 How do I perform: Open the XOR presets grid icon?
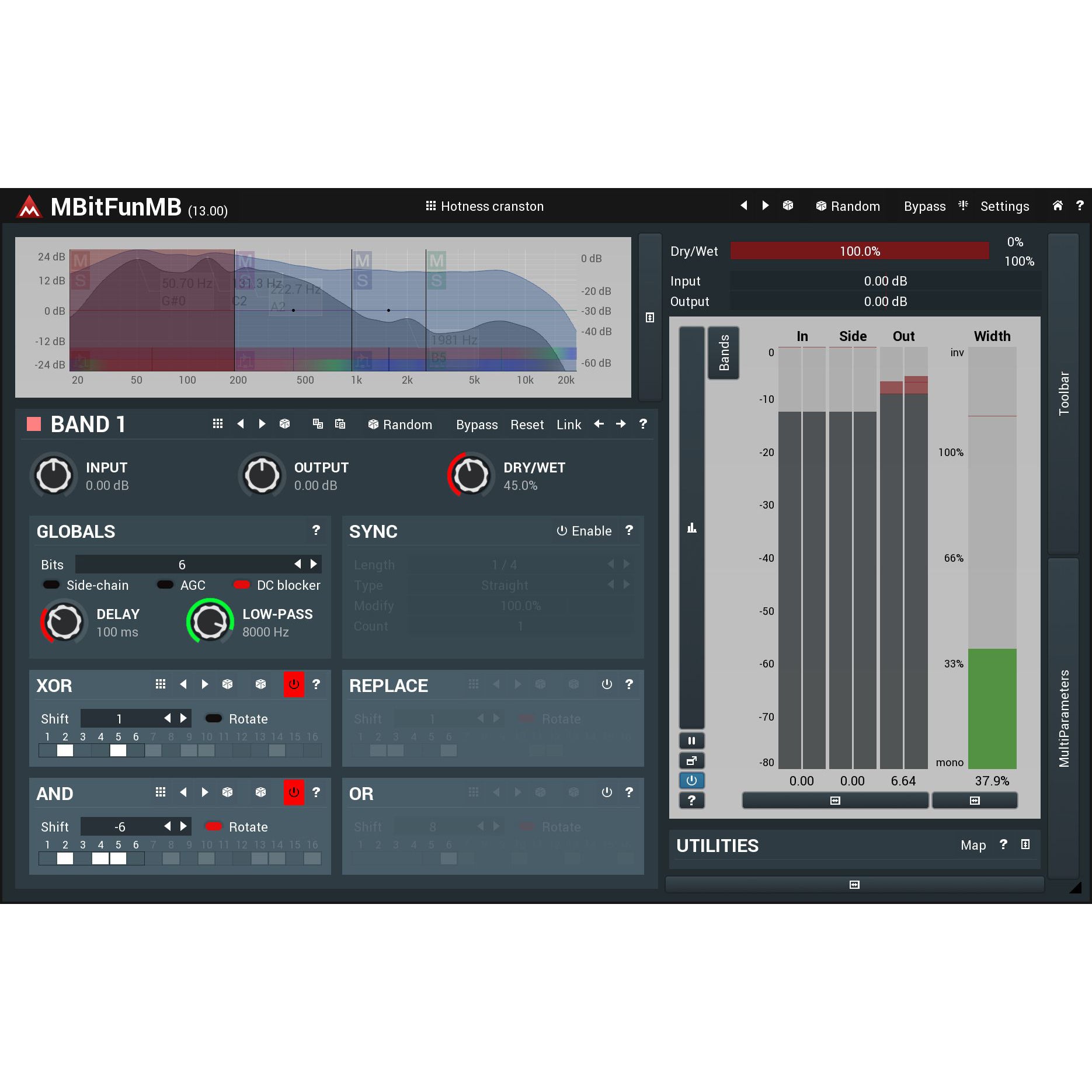(x=161, y=684)
